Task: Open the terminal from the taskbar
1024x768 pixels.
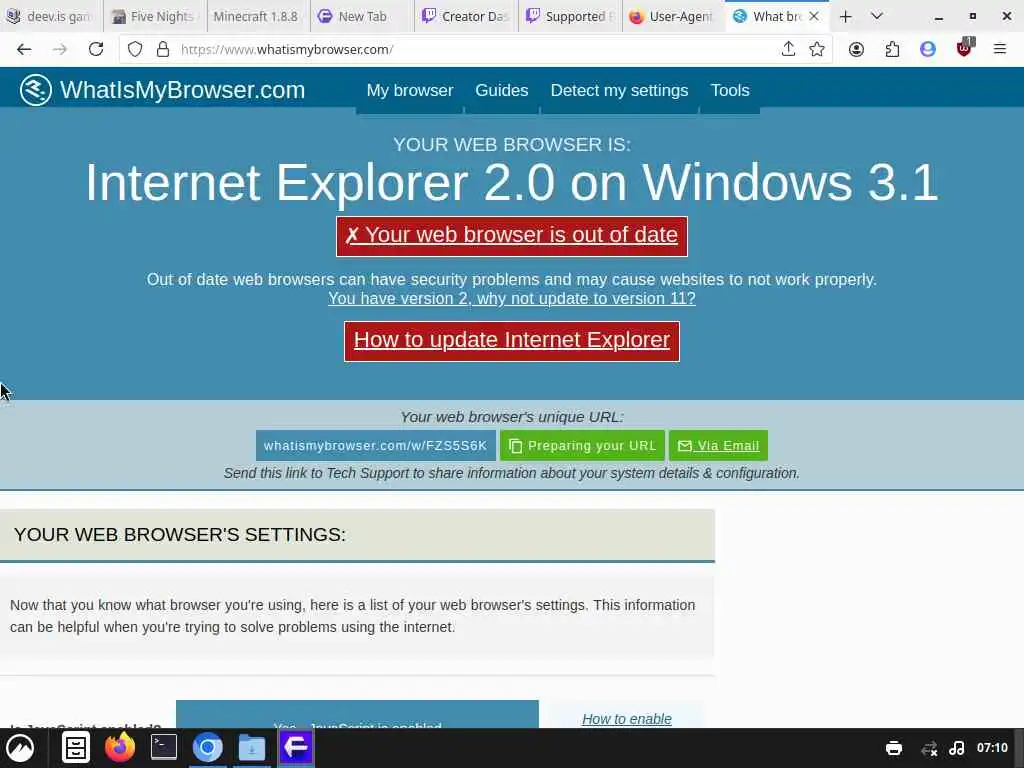Action: tap(163, 748)
